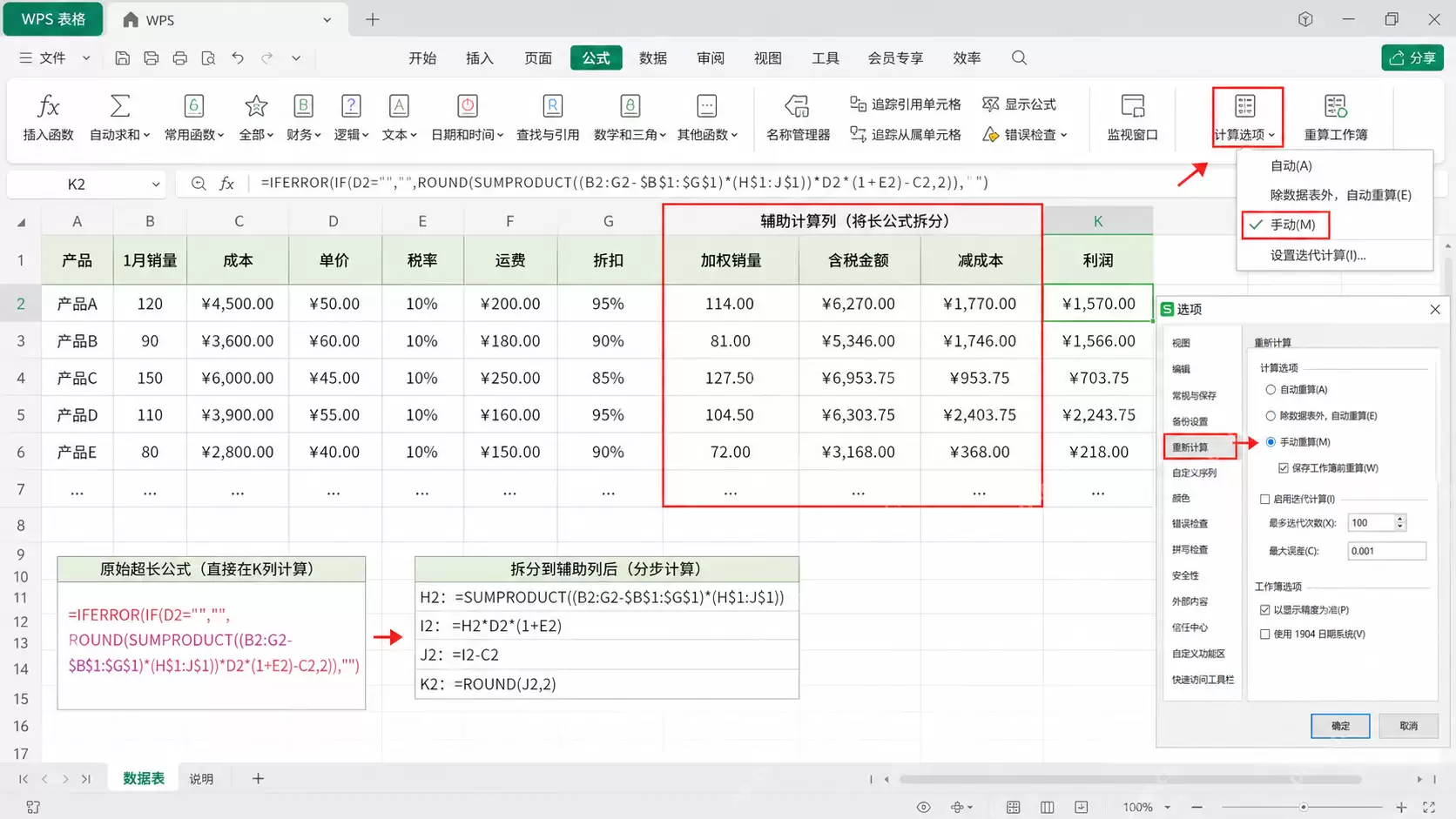
Task: Click Trace Precedents (追踪引用单元格)
Action: [x=906, y=104]
